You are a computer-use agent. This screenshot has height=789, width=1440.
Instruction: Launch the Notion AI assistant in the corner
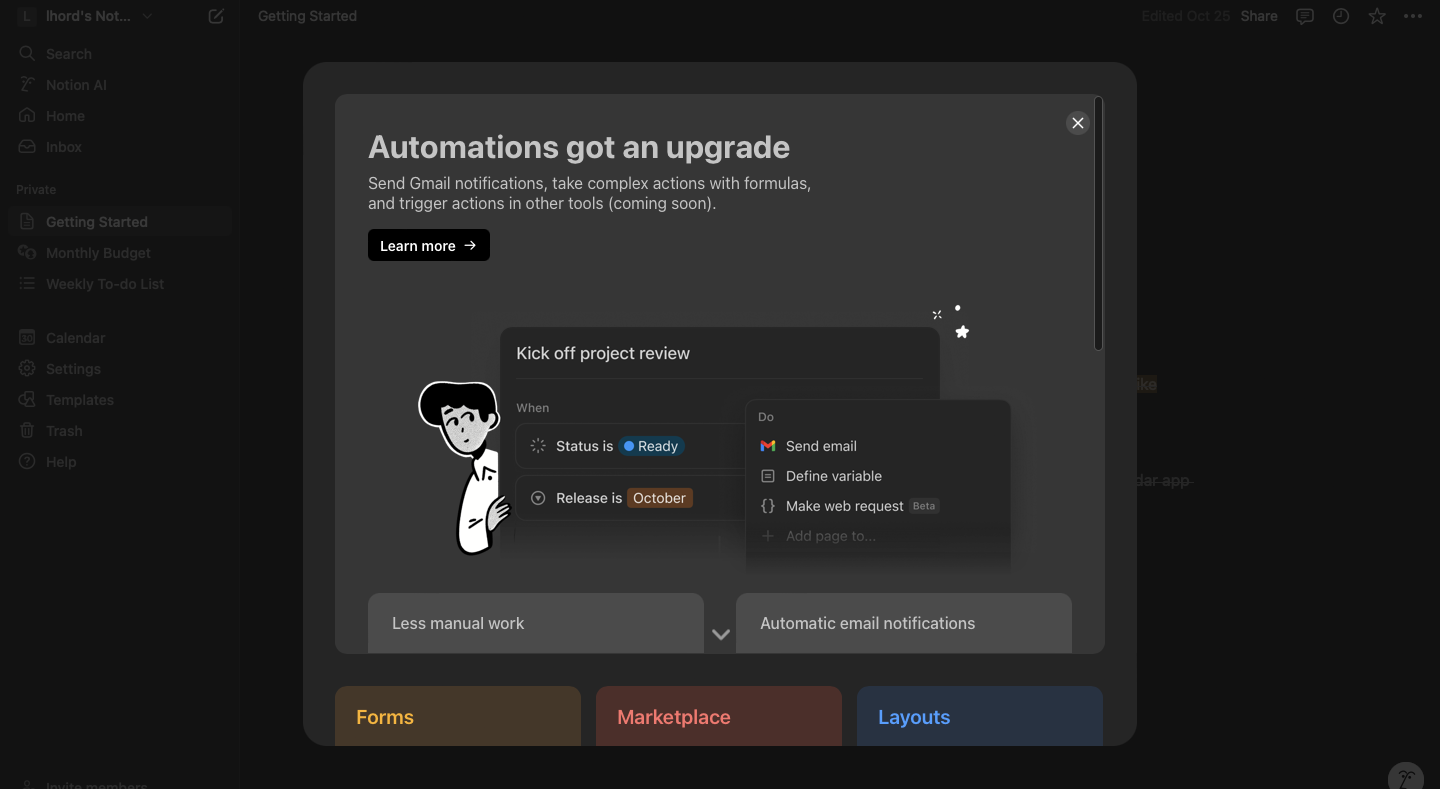(x=1405, y=776)
